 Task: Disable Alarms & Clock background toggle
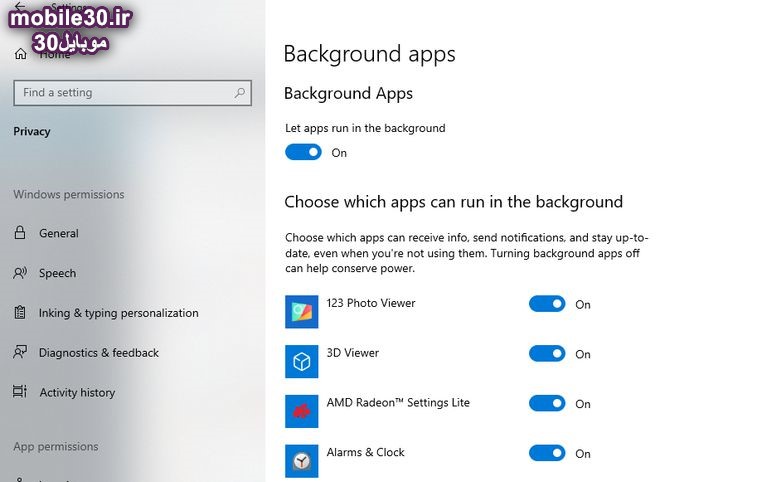pos(547,453)
